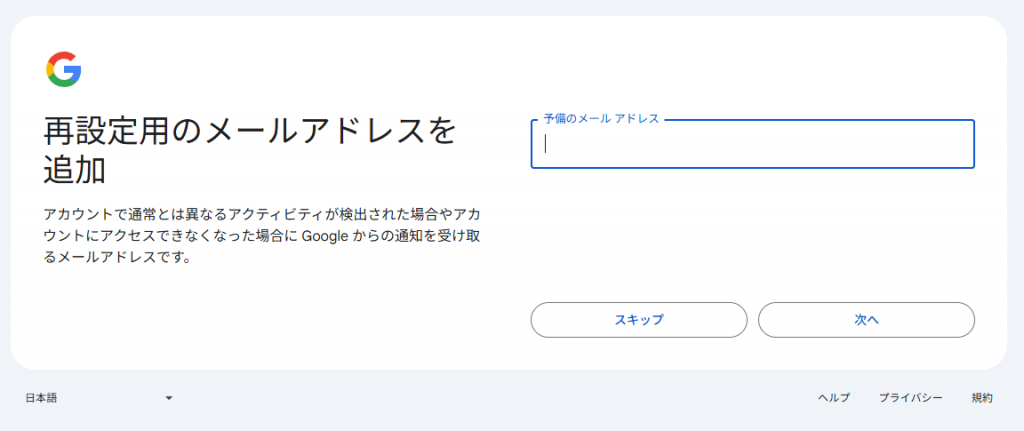Open the ヘルプ link
The height and width of the screenshot is (431, 1024).
point(834,398)
